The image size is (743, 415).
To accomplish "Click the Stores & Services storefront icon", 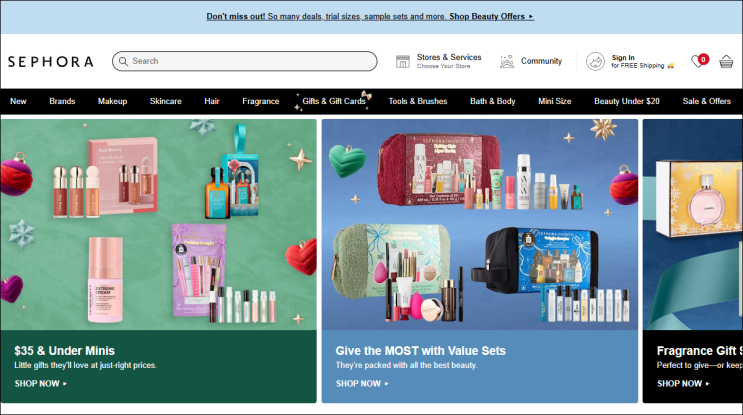I will click(x=403, y=62).
